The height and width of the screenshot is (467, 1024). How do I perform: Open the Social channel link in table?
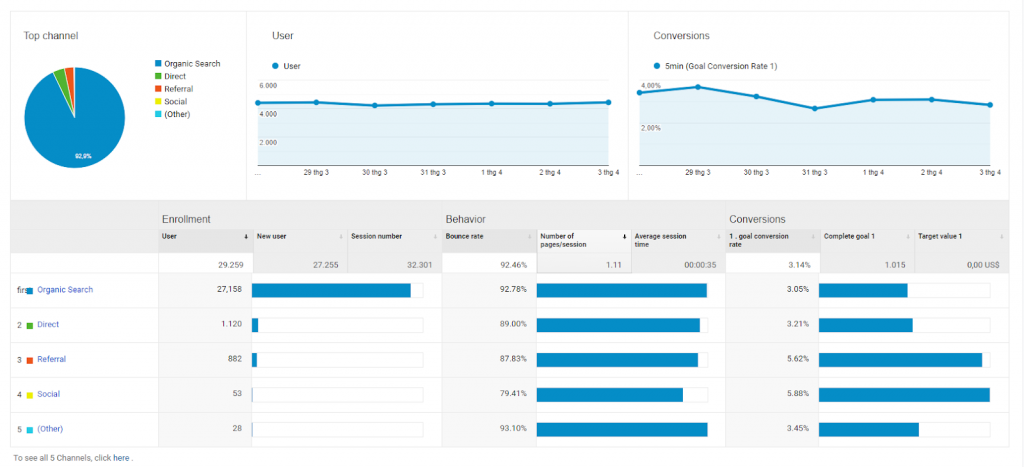click(x=48, y=394)
